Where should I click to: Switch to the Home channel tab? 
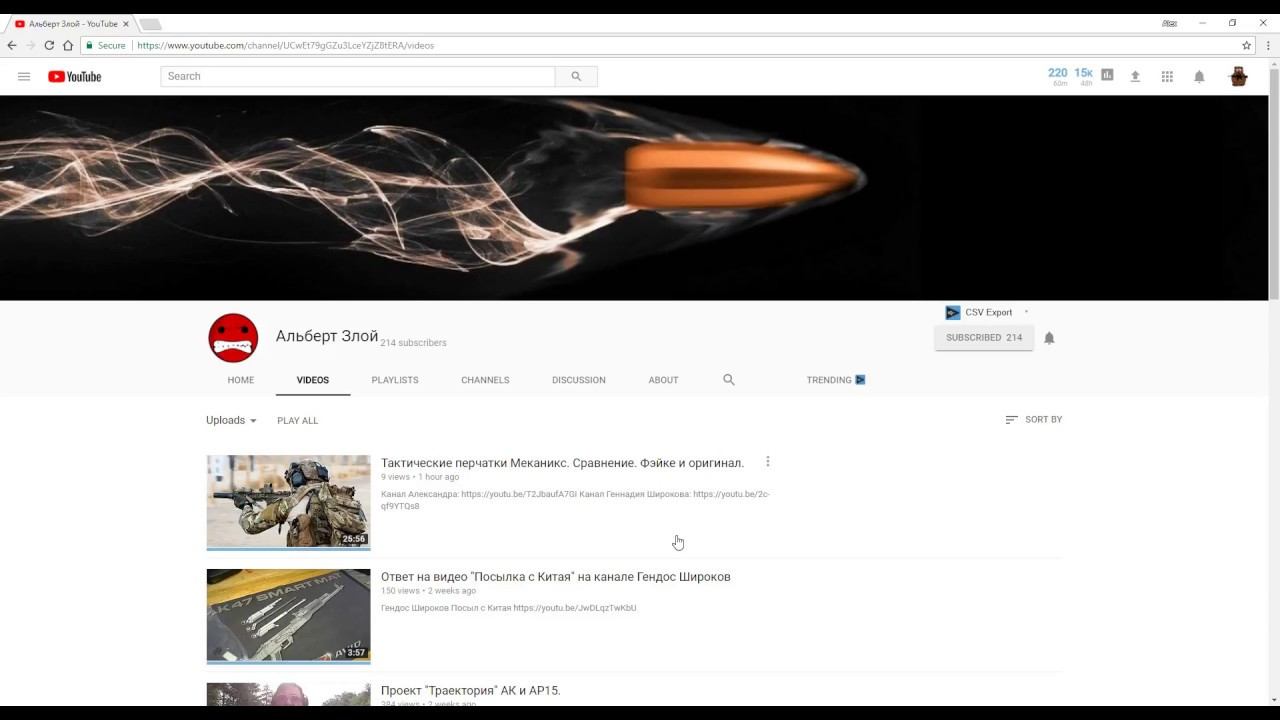(x=240, y=380)
